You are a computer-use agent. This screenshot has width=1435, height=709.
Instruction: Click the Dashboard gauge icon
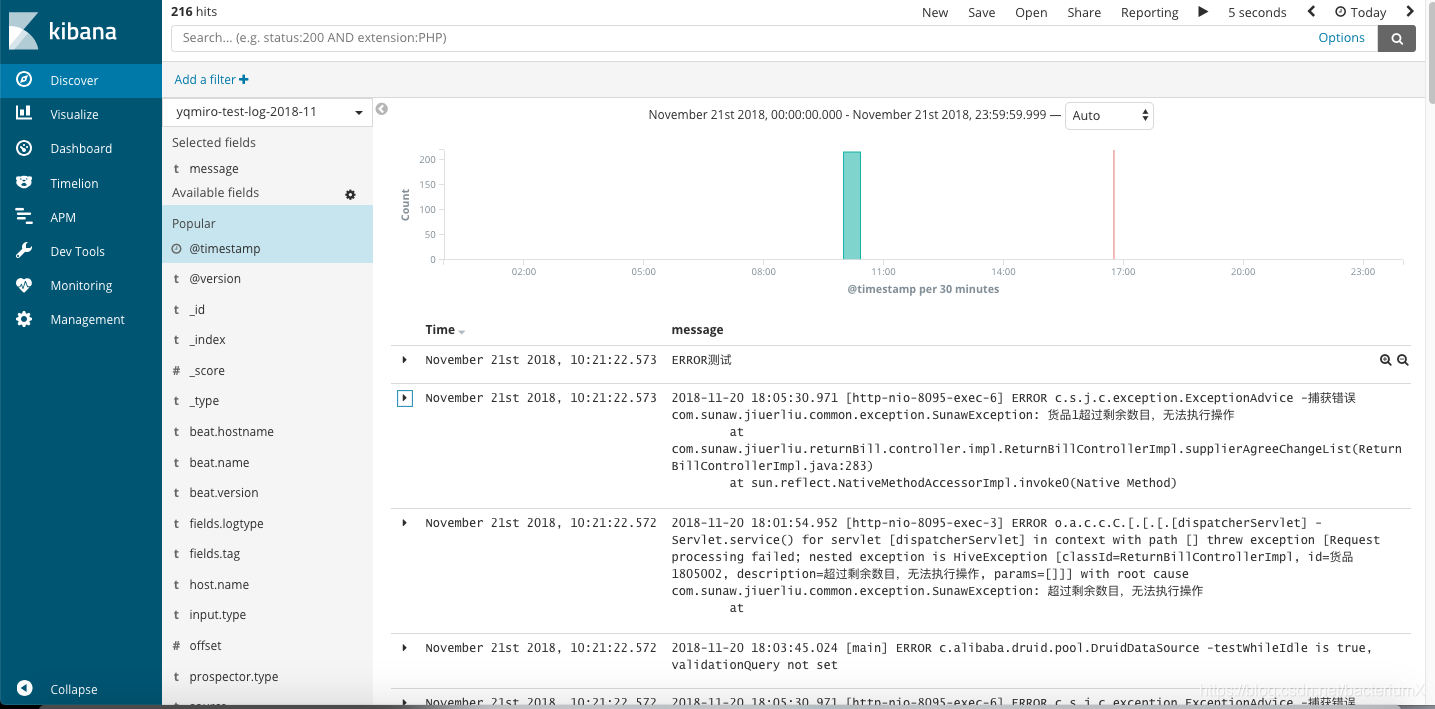[x=25, y=148]
